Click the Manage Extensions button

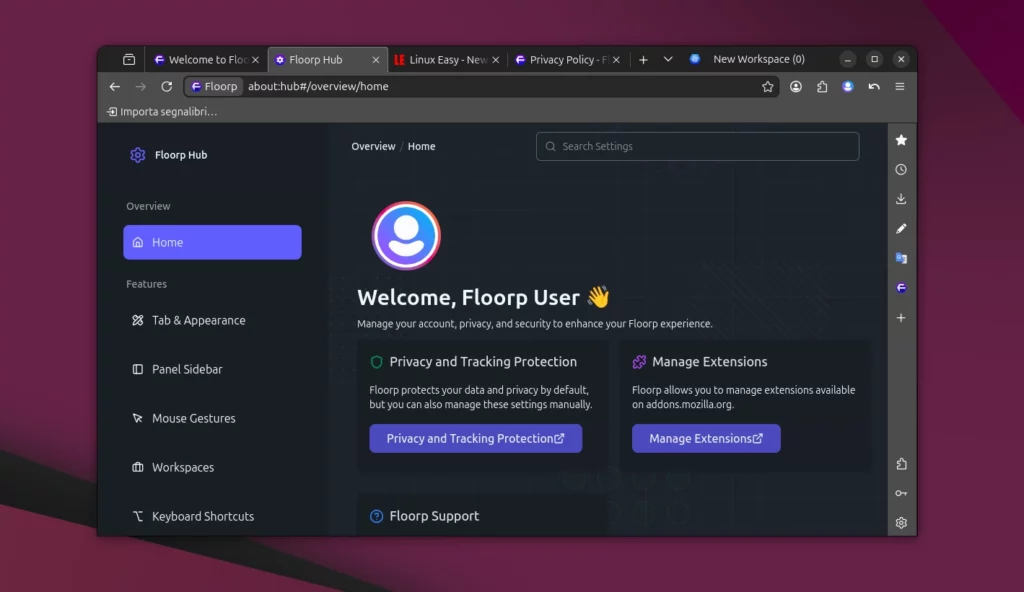point(706,438)
